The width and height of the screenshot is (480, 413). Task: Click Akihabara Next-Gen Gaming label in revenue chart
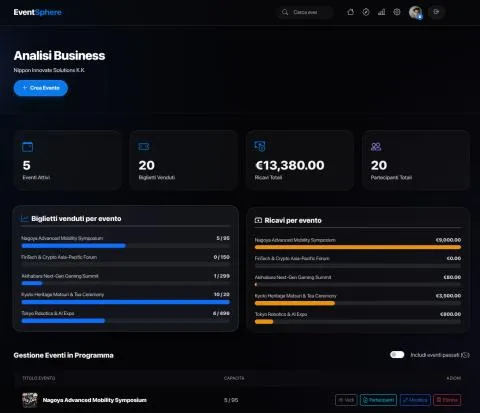tap(293, 277)
